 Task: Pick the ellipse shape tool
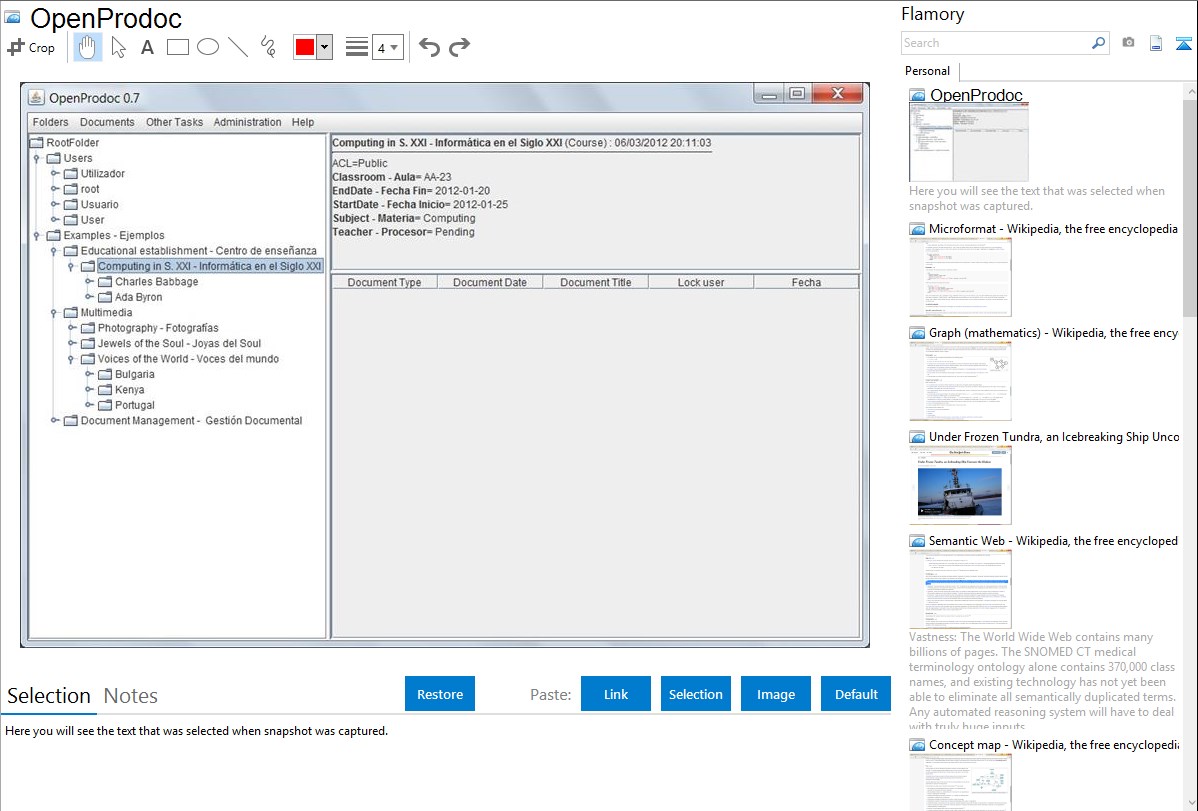(208, 47)
